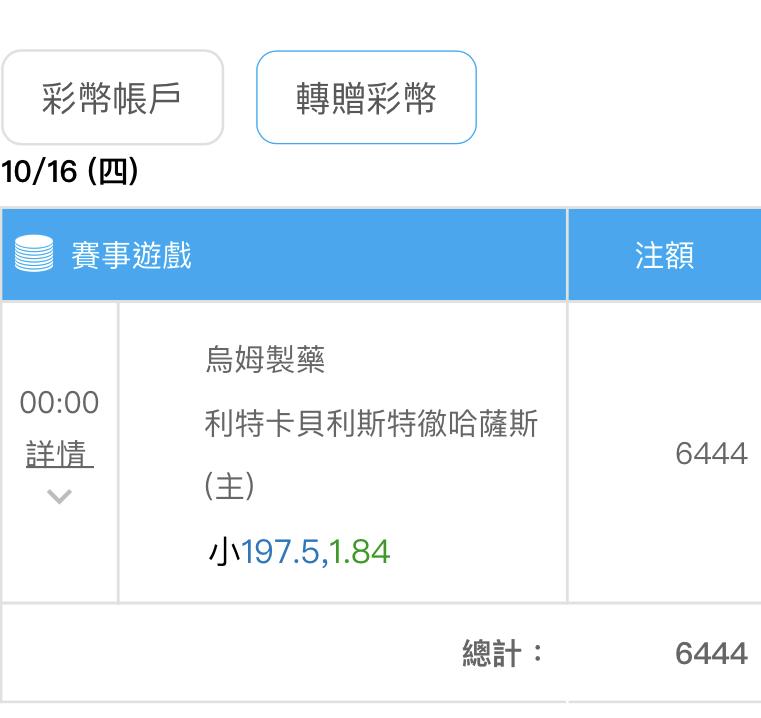Image resolution: width=761 pixels, height=718 pixels.
Task: Click the 小 under-bet indicator
Action: click(223, 551)
